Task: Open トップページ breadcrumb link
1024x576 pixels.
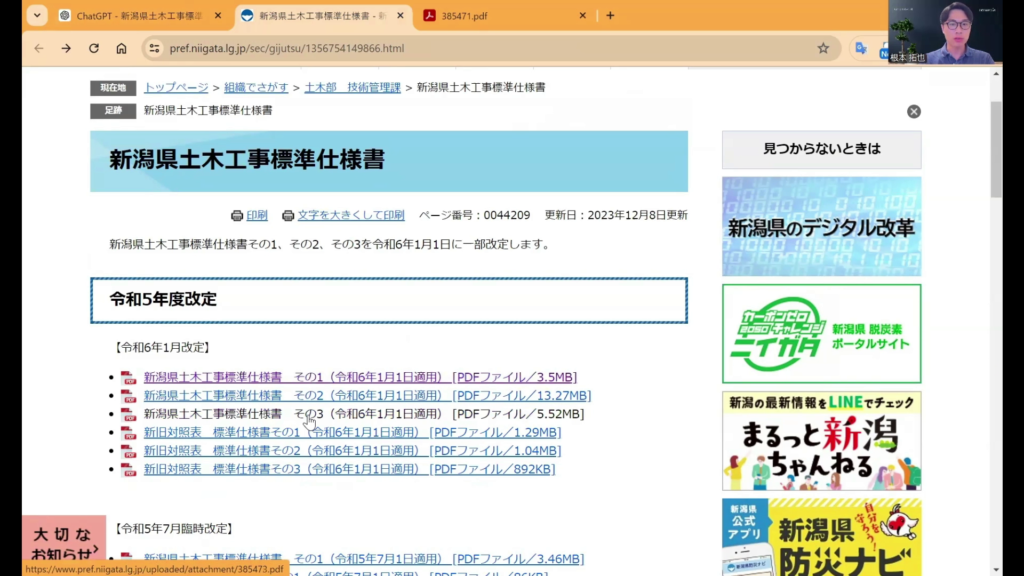Action: pos(176,88)
